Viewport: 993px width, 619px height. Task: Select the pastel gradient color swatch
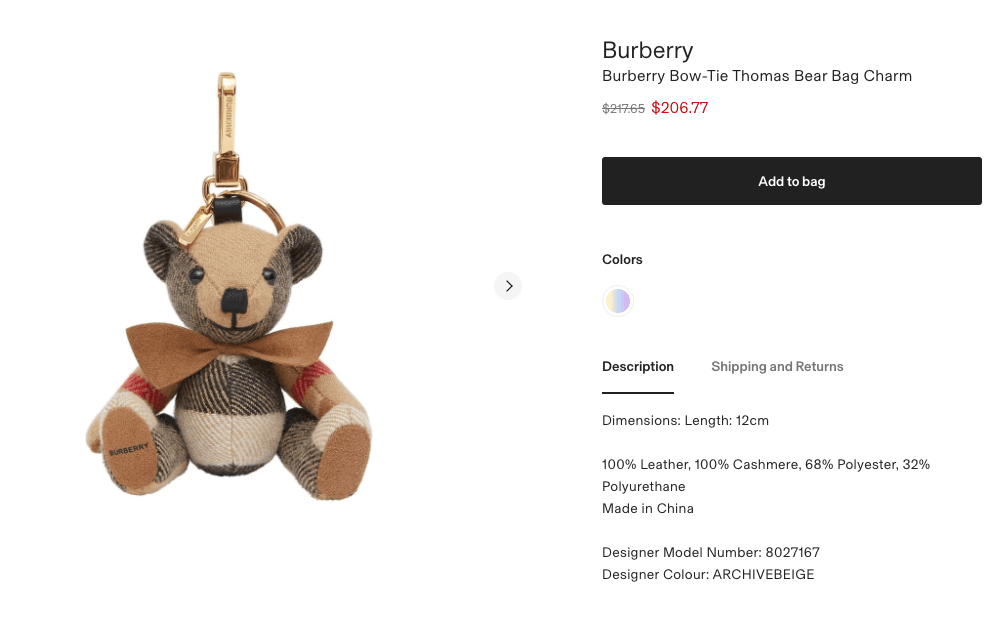pos(617,301)
